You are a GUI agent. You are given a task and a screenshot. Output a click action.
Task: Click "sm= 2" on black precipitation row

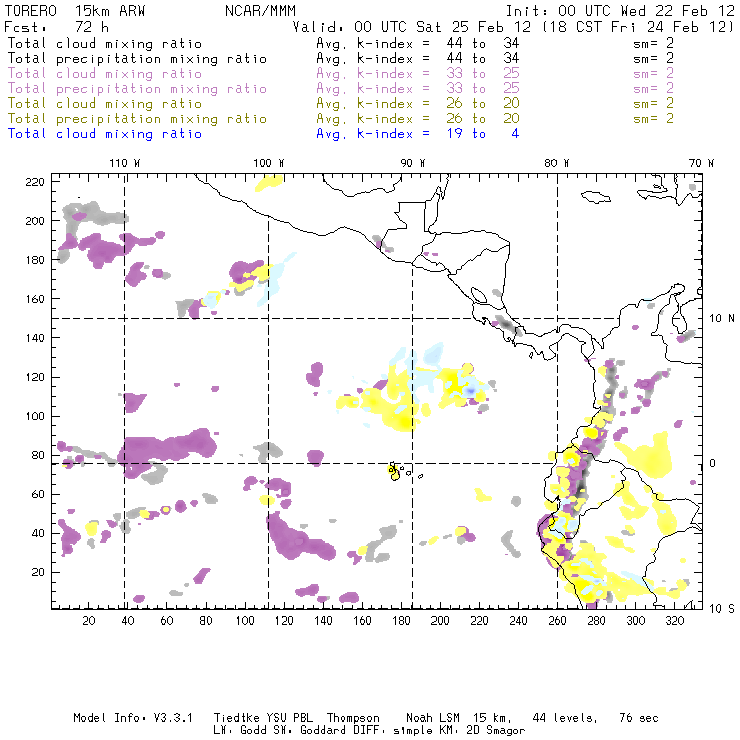(654, 59)
